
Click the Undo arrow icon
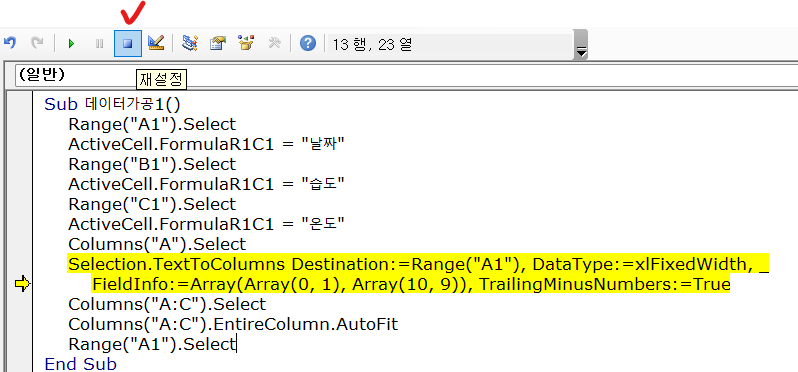coord(10,43)
